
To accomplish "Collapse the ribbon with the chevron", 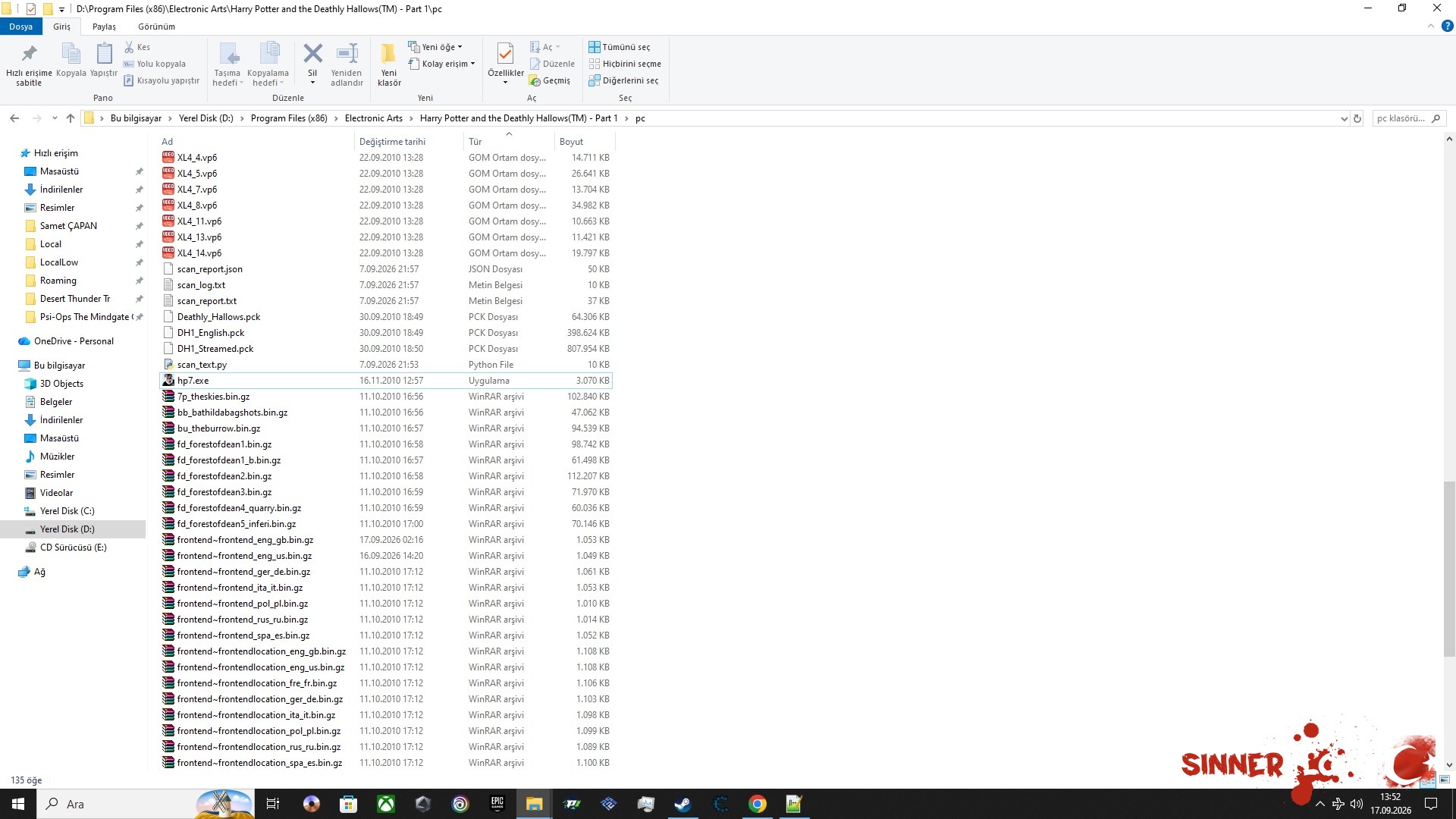I will 1431,27.
